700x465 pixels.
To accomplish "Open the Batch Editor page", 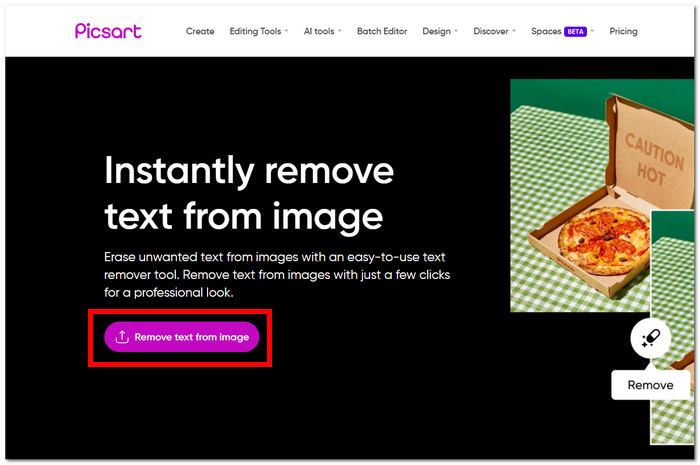I will (382, 32).
